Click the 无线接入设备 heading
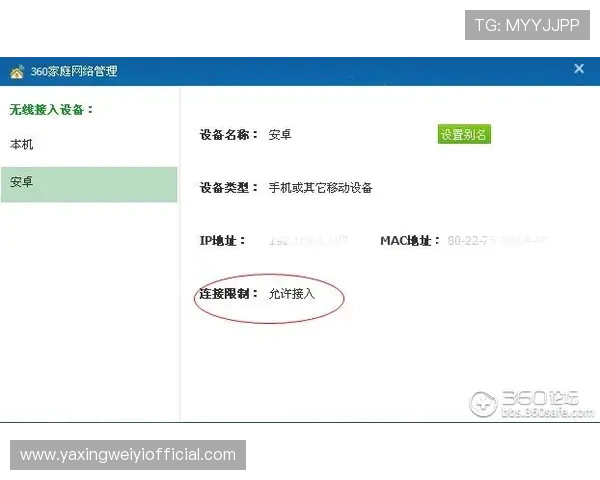600x480 pixels. [x=51, y=110]
